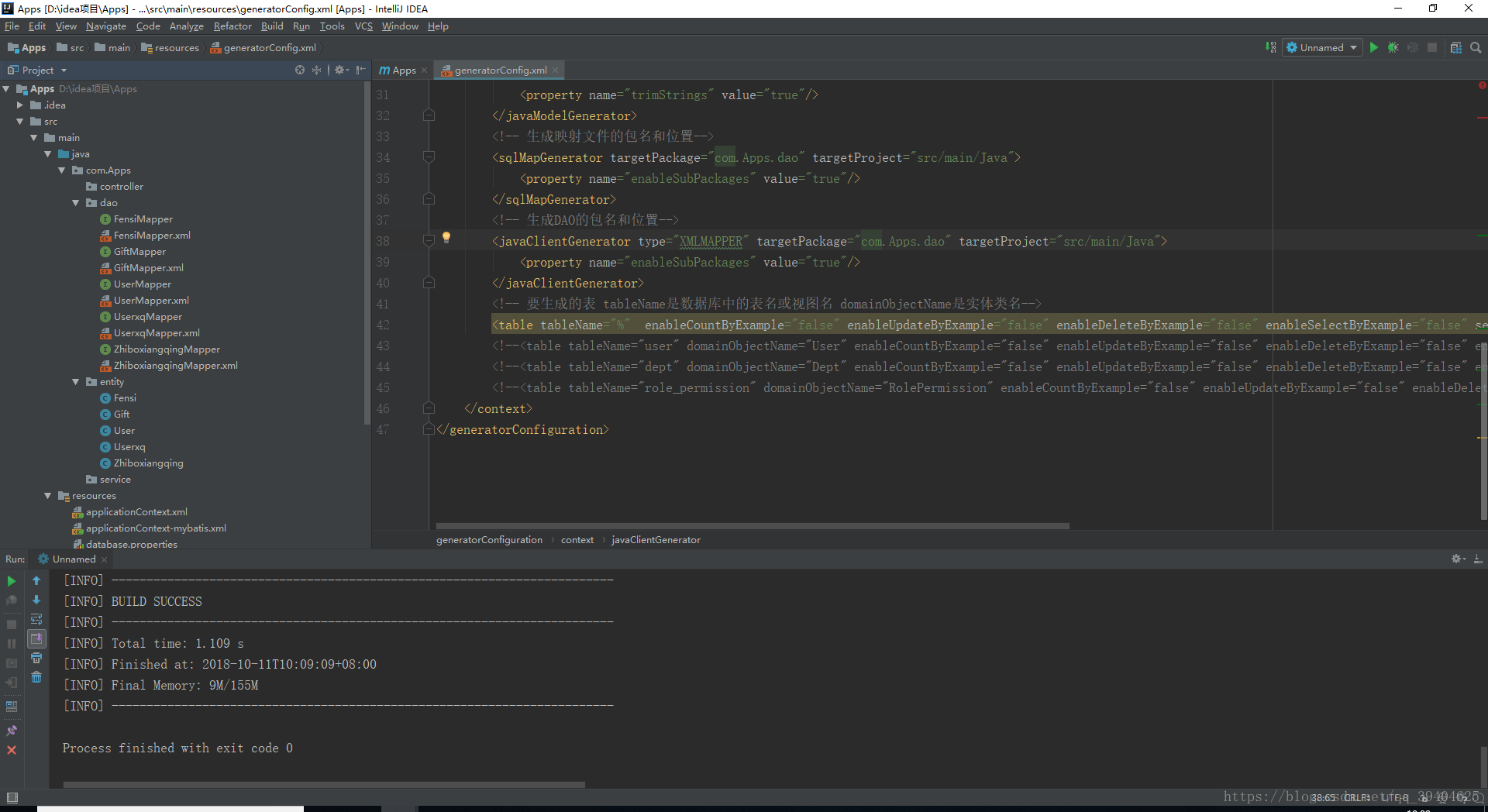The height and width of the screenshot is (812, 1488).
Task: Fold the sqlMapGenerator block at line 34
Action: pyautogui.click(x=429, y=157)
